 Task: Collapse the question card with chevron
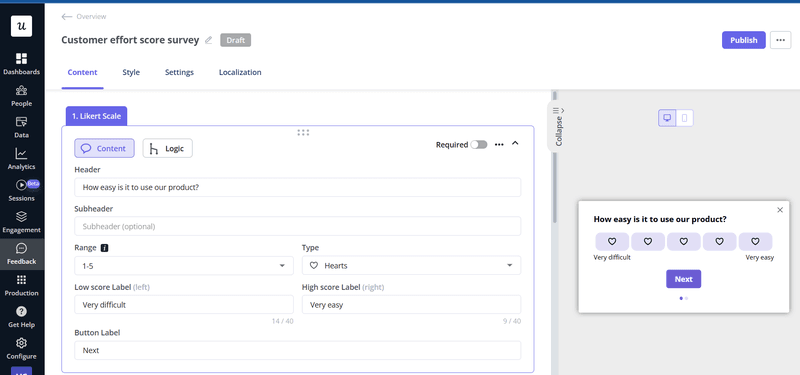pyautogui.click(x=515, y=144)
